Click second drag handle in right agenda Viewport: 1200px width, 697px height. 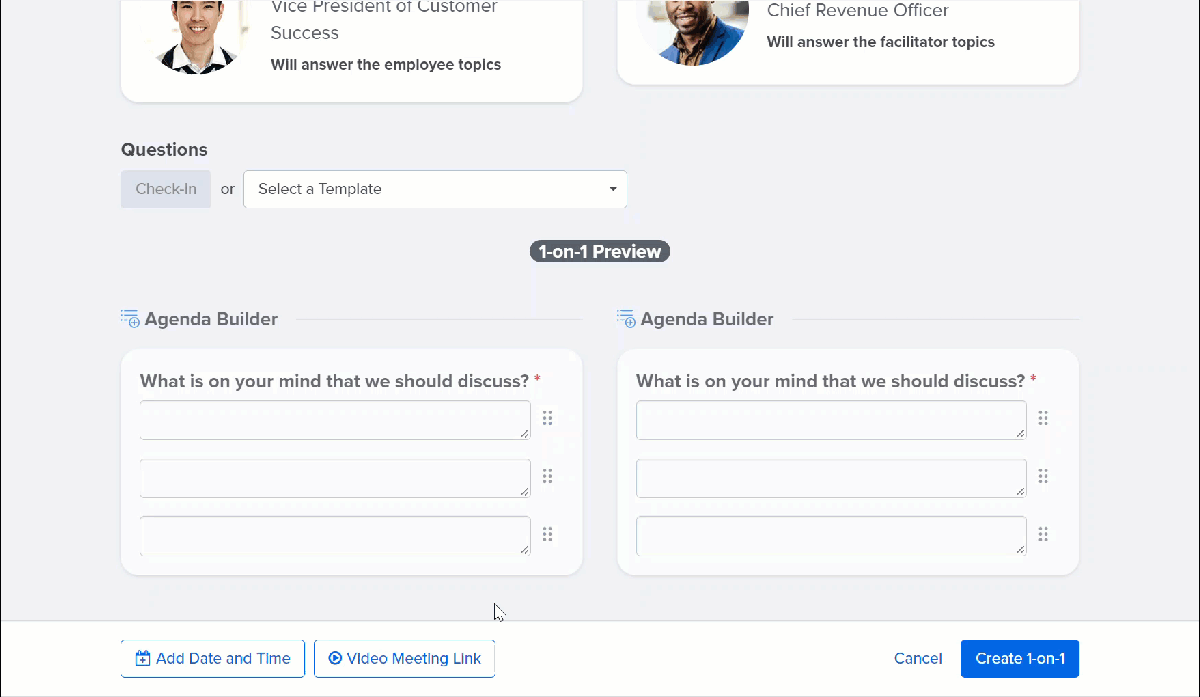coord(1043,476)
